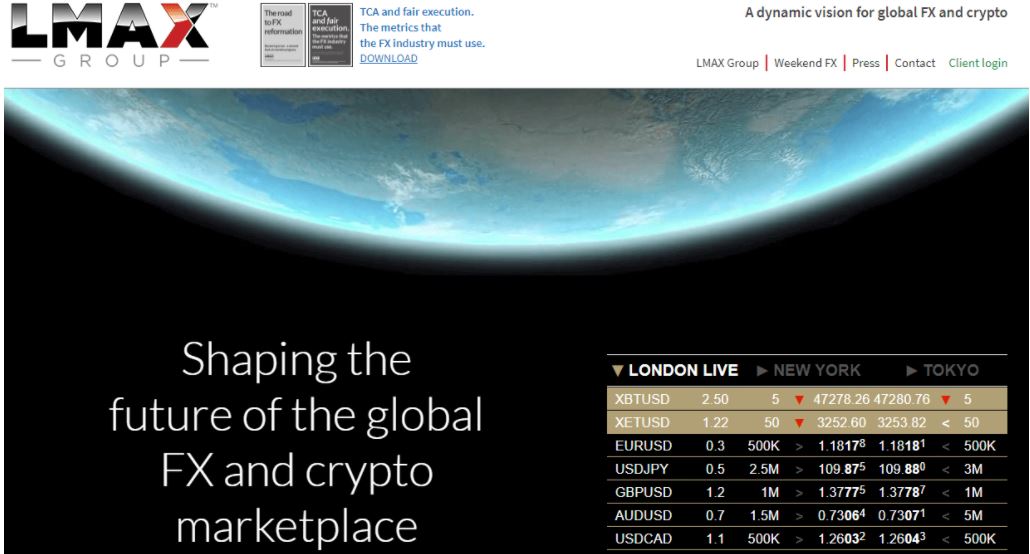1030x554 pixels.
Task: Select the LONDON LIVE tab
Action: click(676, 370)
